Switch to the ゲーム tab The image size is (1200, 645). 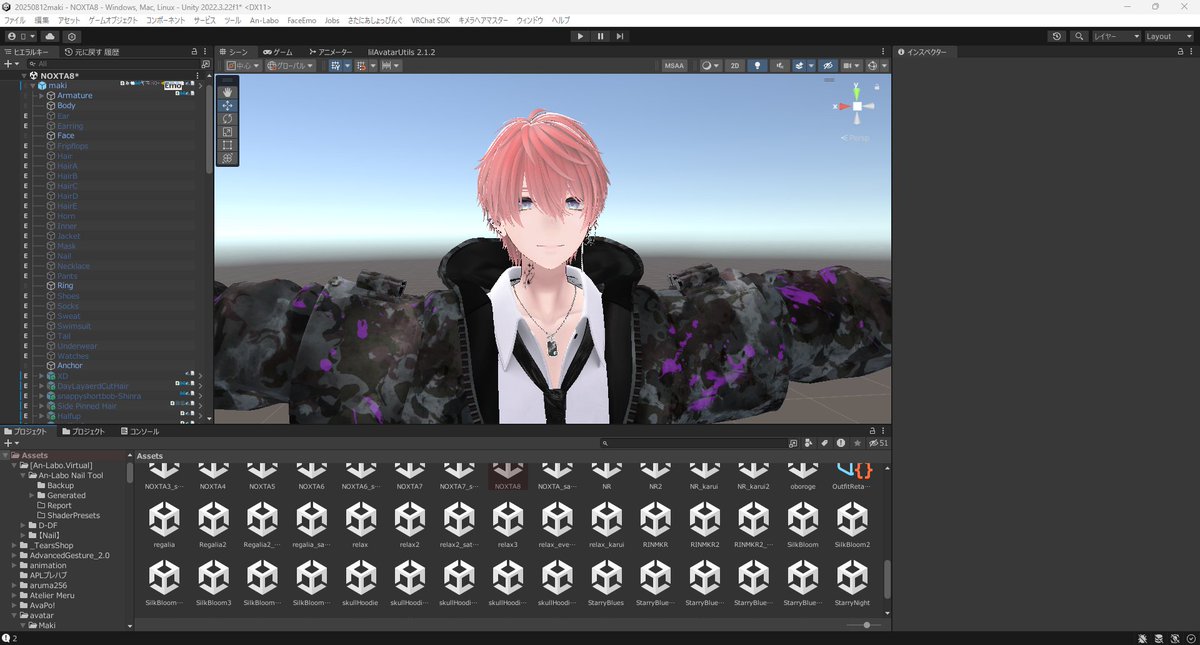278,51
